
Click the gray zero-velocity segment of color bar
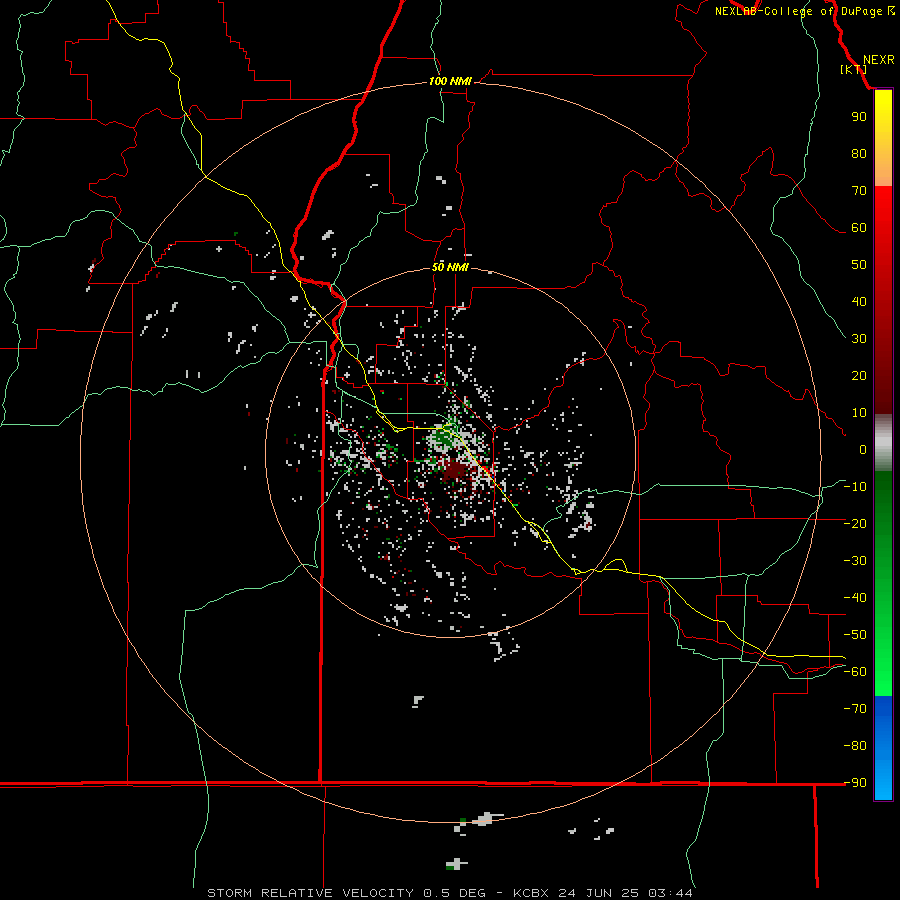[x=883, y=443]
